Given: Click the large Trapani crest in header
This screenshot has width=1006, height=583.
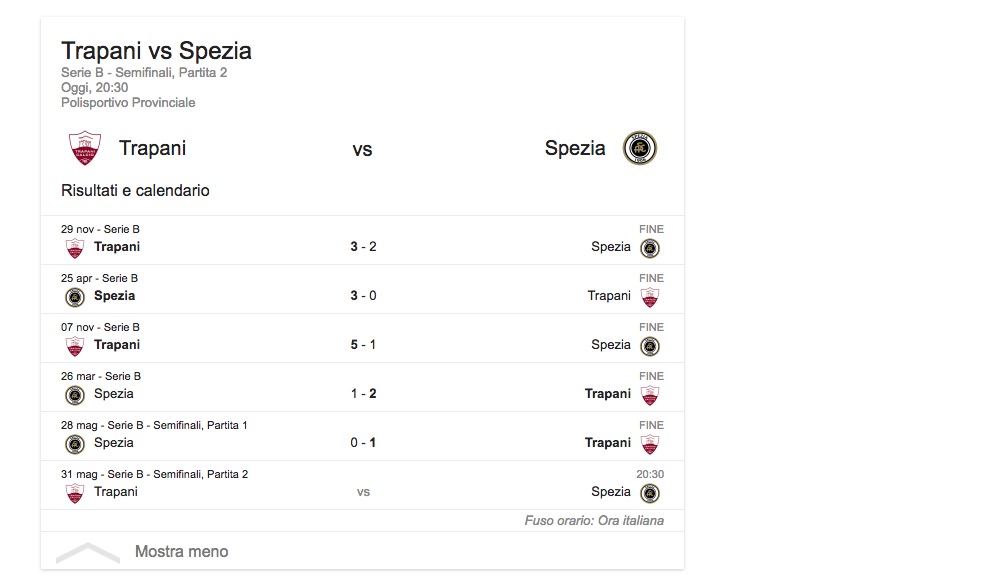Looking at the screenshot, I should pos(85,149).
